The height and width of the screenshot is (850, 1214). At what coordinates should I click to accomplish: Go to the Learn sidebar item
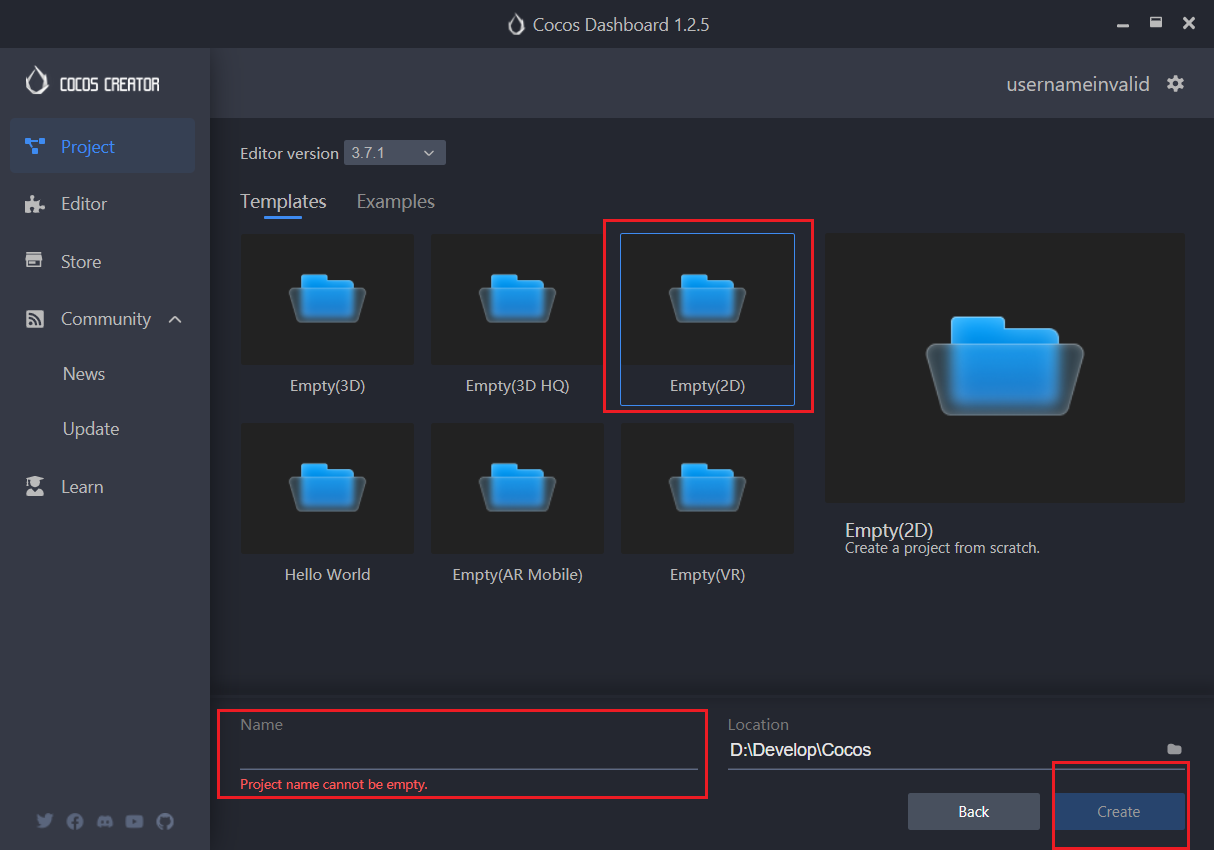[82, 487]
